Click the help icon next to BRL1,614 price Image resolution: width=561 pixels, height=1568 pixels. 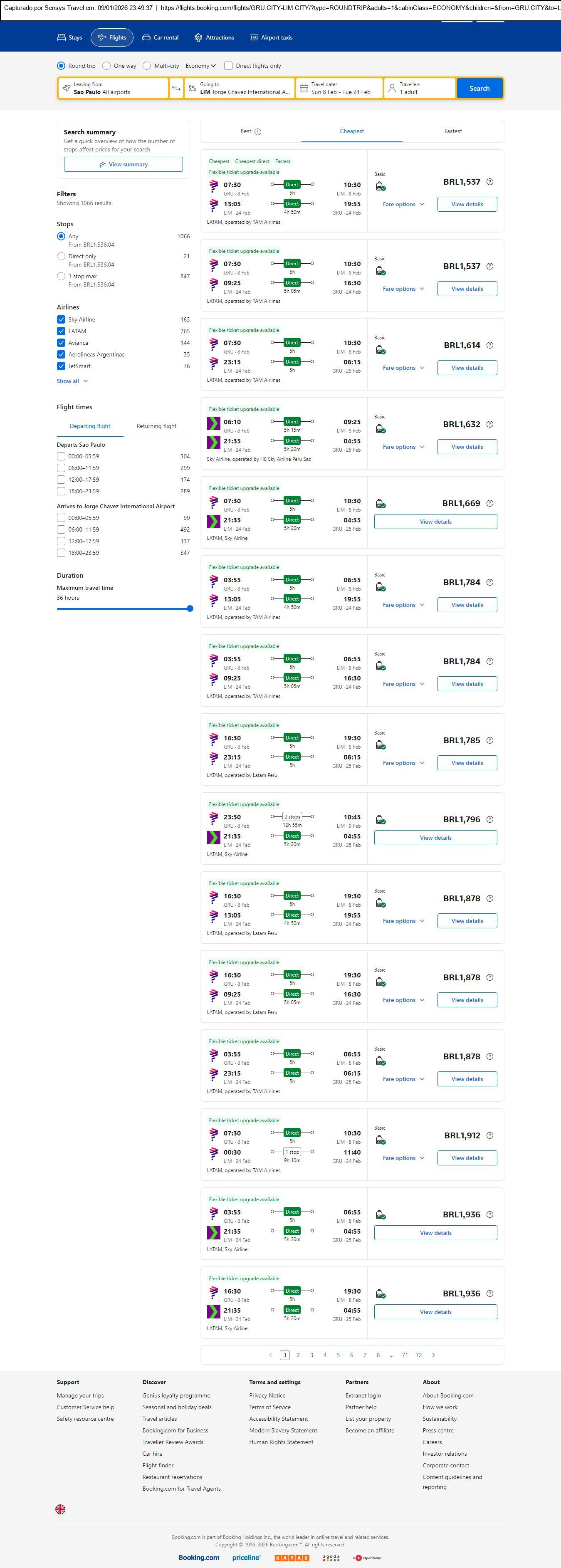pyautogui.click(x=490, y=345)
